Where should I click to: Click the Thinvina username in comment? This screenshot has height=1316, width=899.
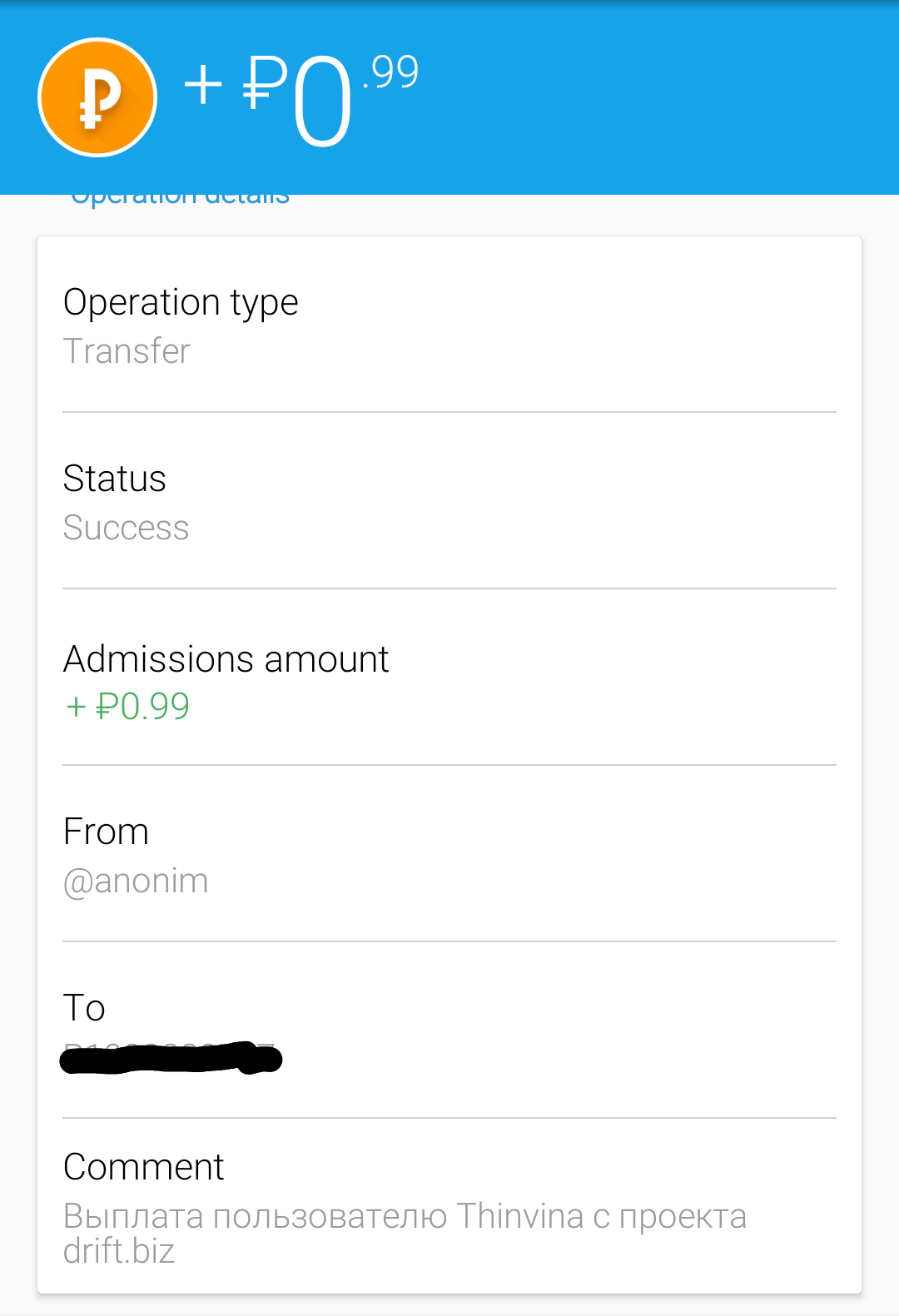[x=519, y=1216]
